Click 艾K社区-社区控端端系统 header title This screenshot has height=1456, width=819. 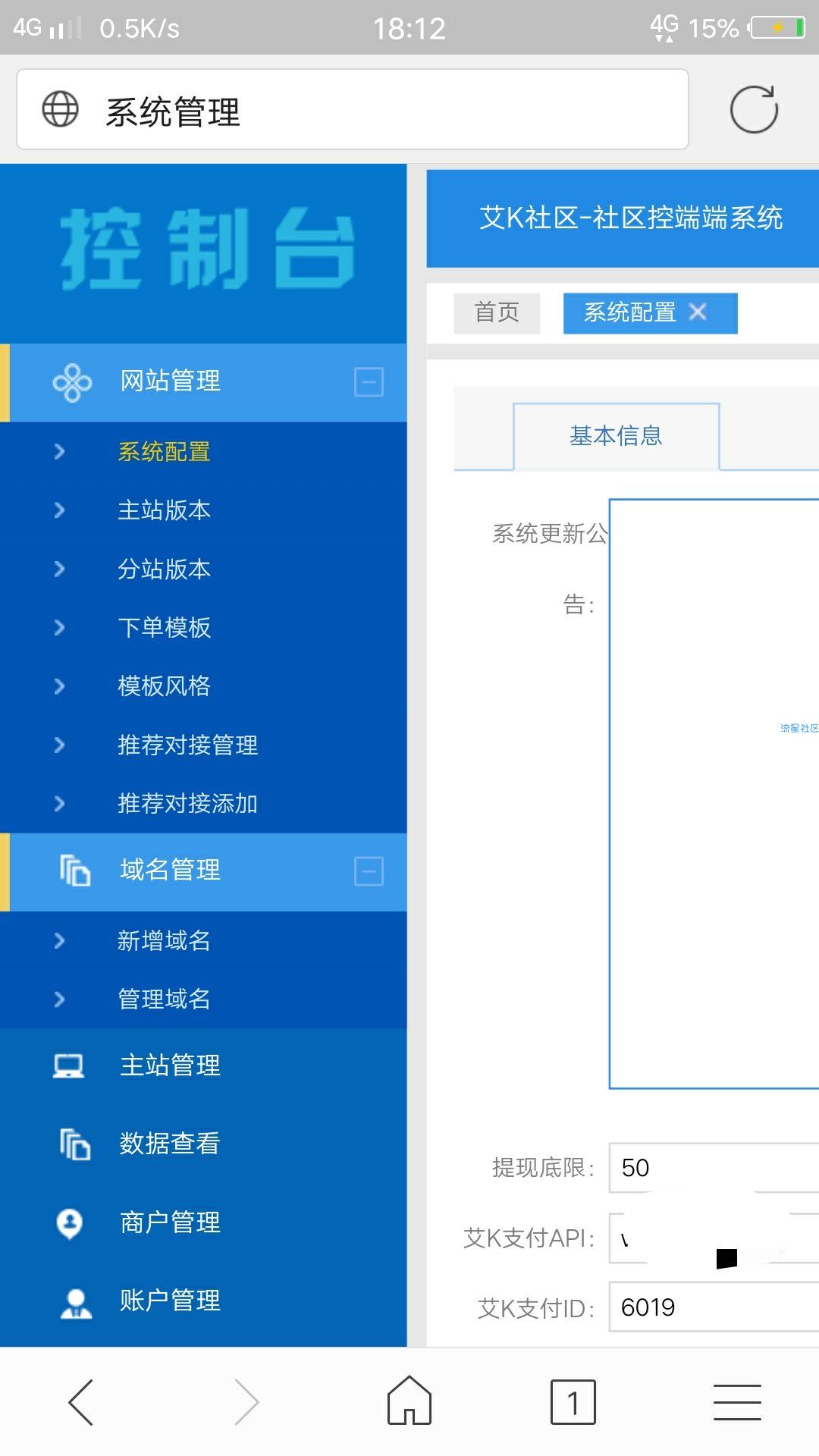[x=631, y=218]
